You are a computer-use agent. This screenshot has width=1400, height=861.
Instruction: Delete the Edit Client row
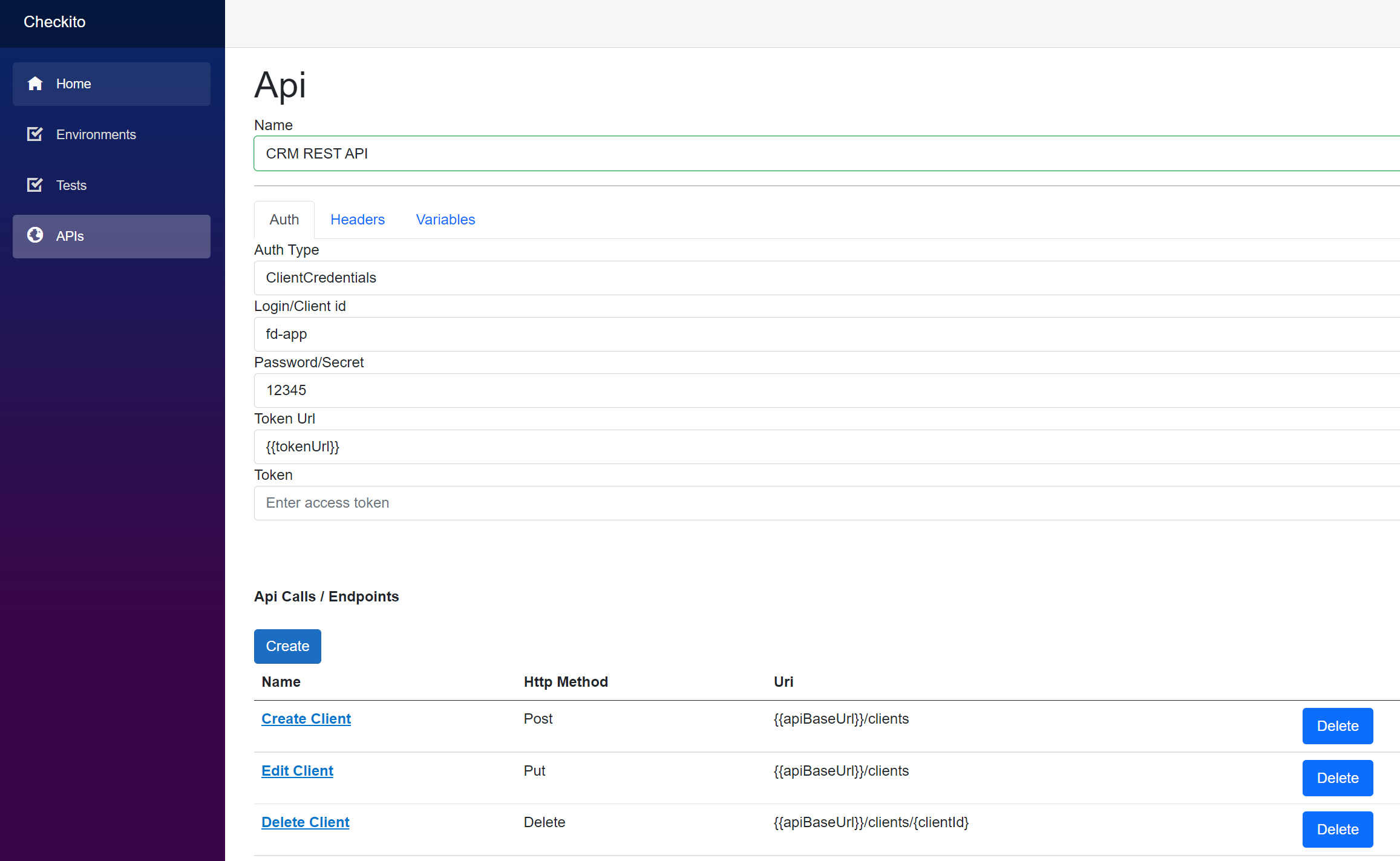(1338, 778)
